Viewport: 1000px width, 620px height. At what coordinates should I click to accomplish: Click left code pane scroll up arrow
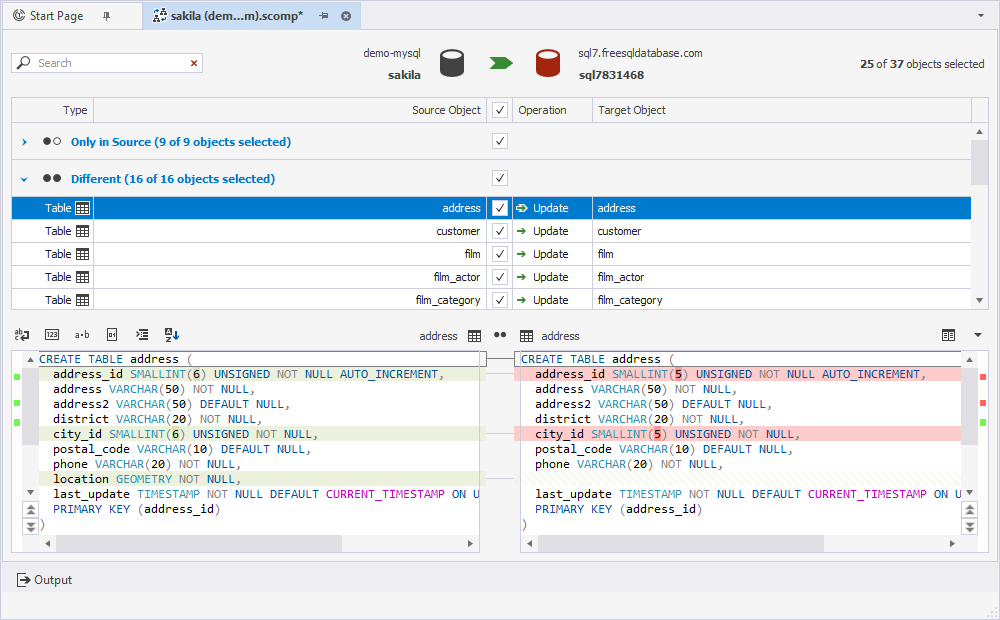pyautogui.click(x=30, y=360)
